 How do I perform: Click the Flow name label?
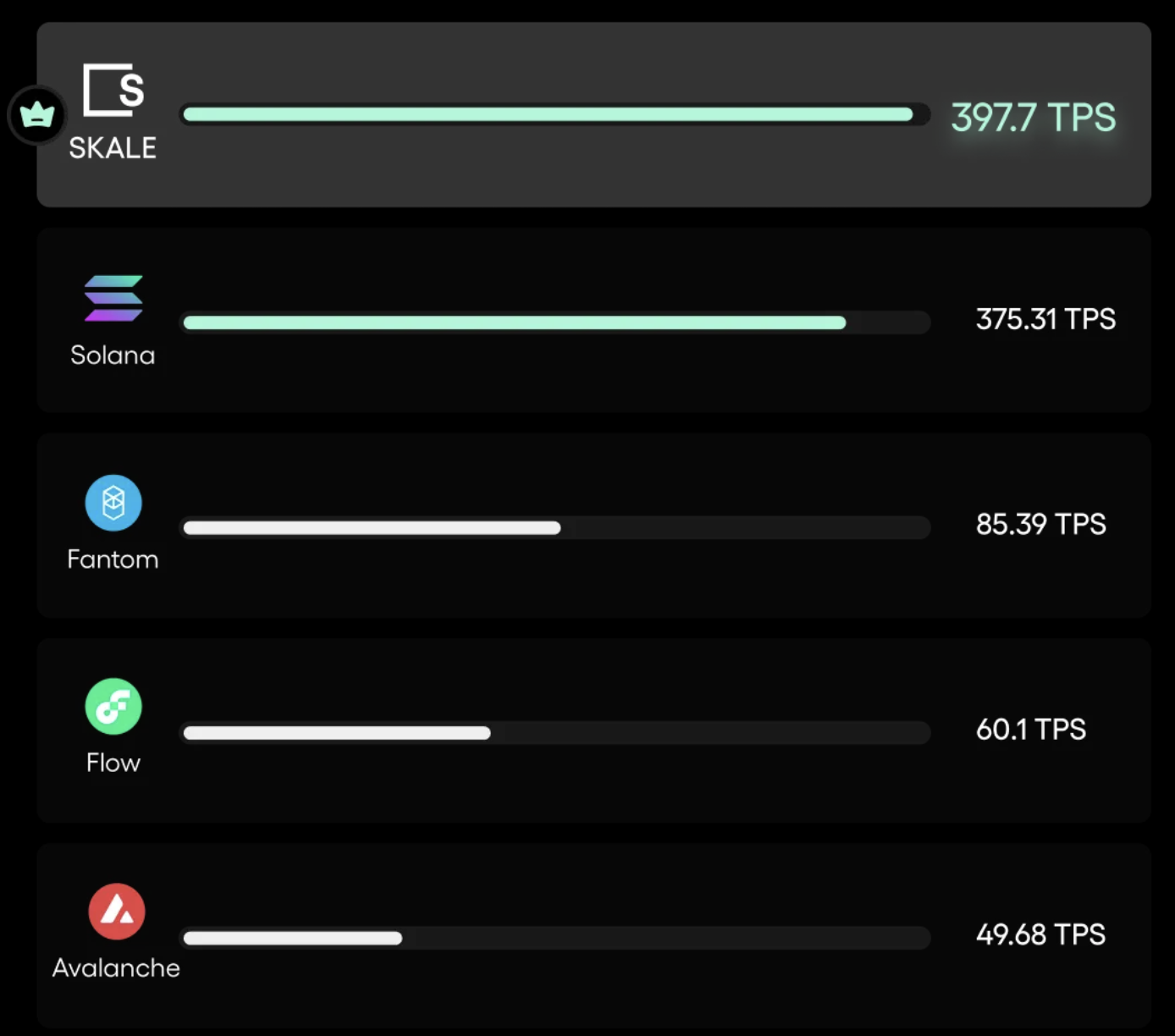[x=113, y=763]
